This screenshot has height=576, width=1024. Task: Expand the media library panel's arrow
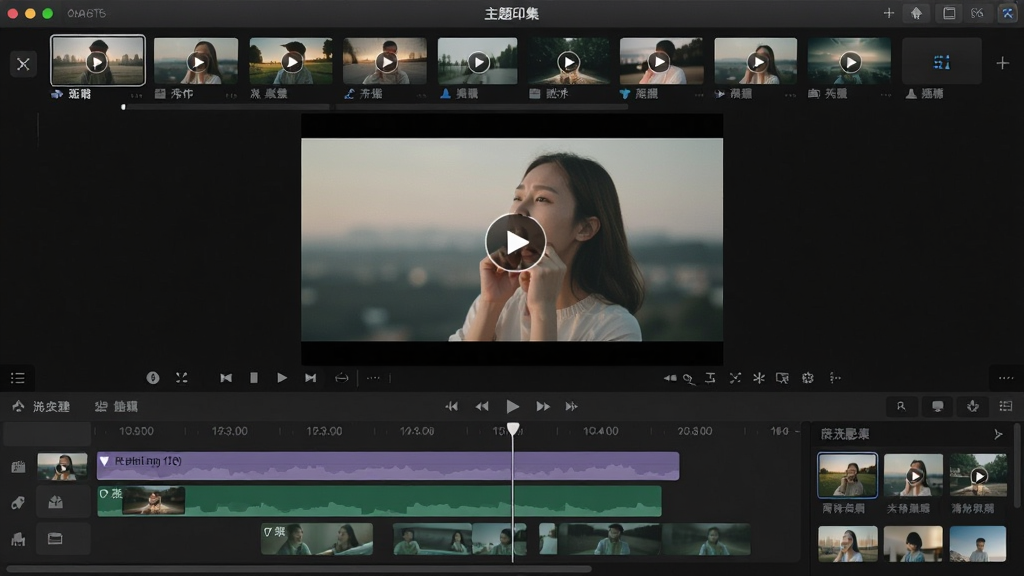[x=998, y=434]
